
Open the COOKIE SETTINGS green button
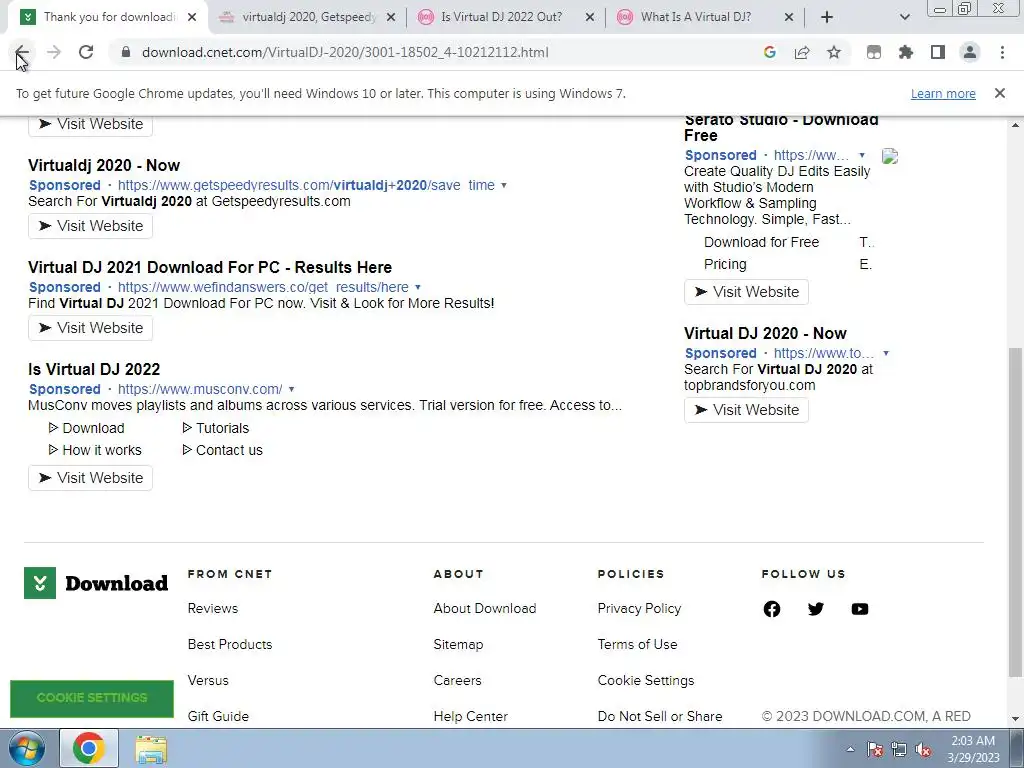coord(92,698)
